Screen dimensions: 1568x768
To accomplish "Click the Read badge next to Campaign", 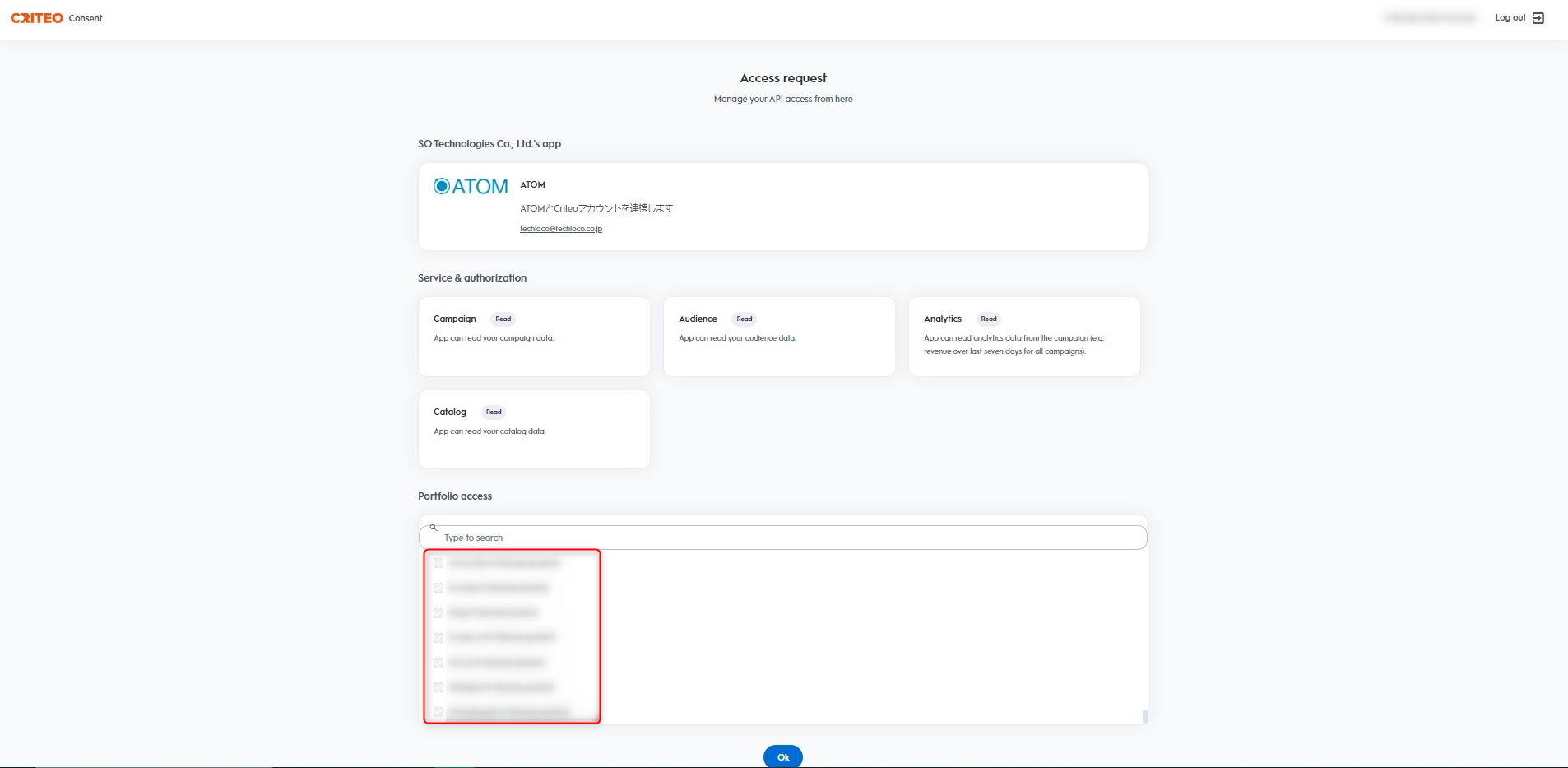I will (x=503, y=319).
